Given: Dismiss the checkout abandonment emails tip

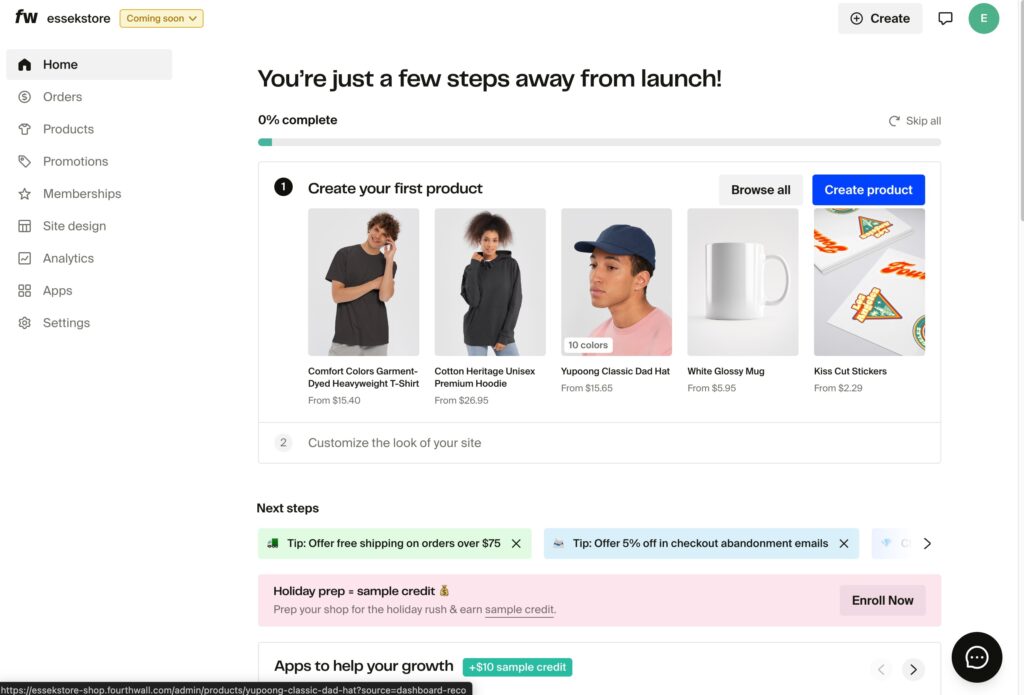Looking at the screenshot, I should 843,543.
